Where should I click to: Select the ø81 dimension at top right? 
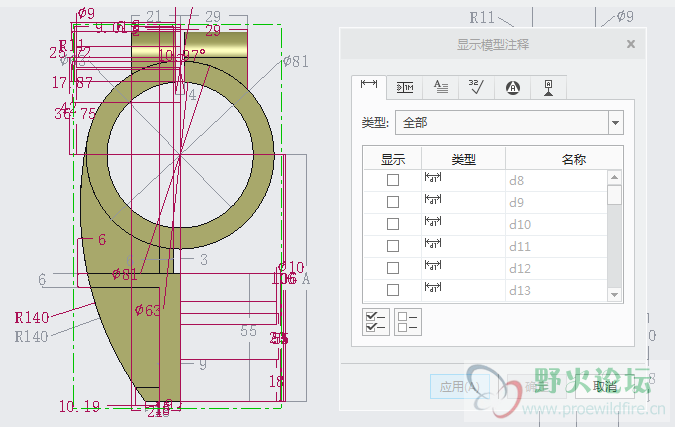pos(296,62)
